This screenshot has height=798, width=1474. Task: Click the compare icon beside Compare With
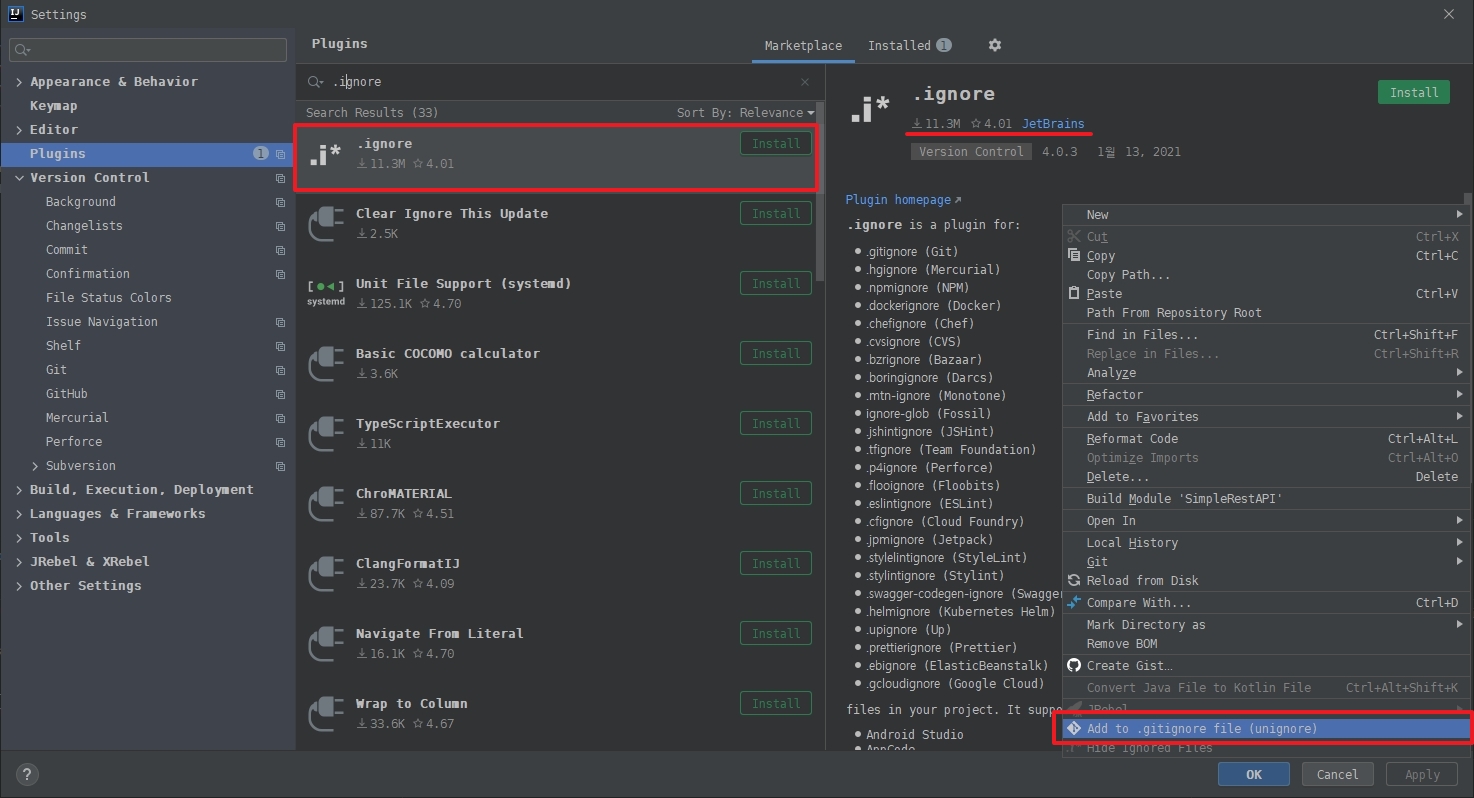[1074, 602]
